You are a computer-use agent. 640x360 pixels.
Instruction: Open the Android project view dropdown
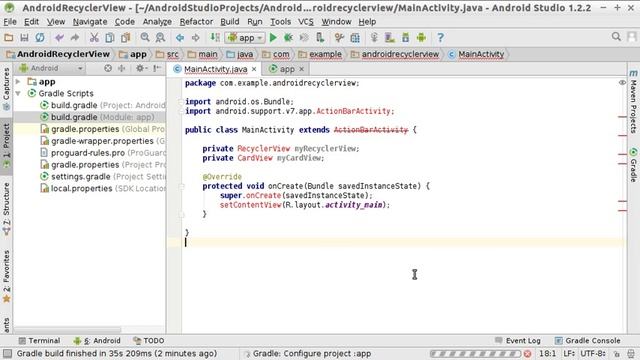pos(51,68)
